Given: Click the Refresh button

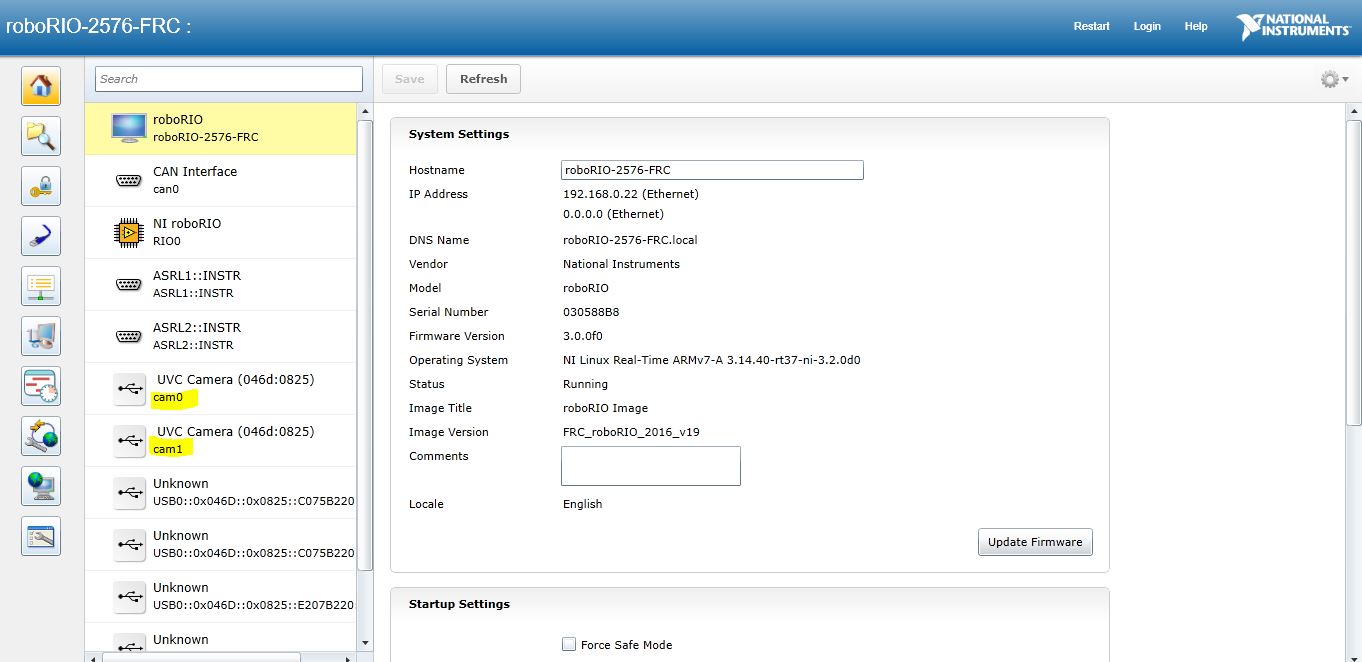Looking at the screenshot, I should click(484, 79).
